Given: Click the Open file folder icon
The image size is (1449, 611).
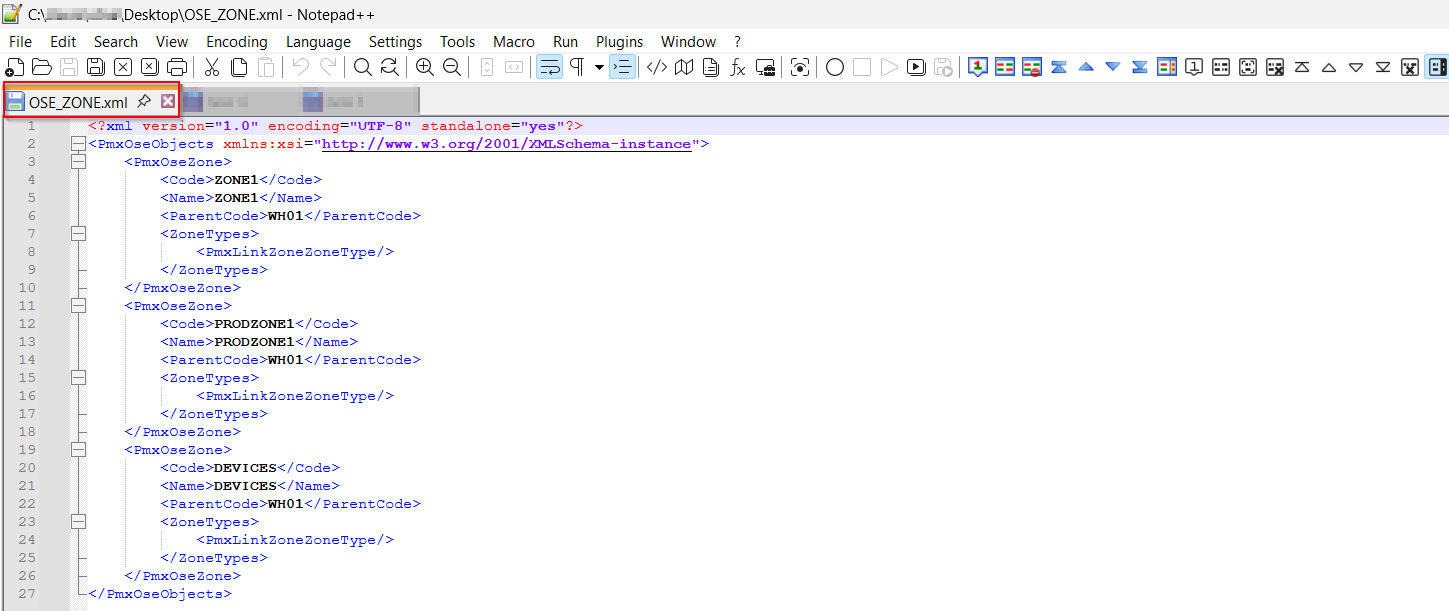Looking at the screenshot, I should 42,67.
